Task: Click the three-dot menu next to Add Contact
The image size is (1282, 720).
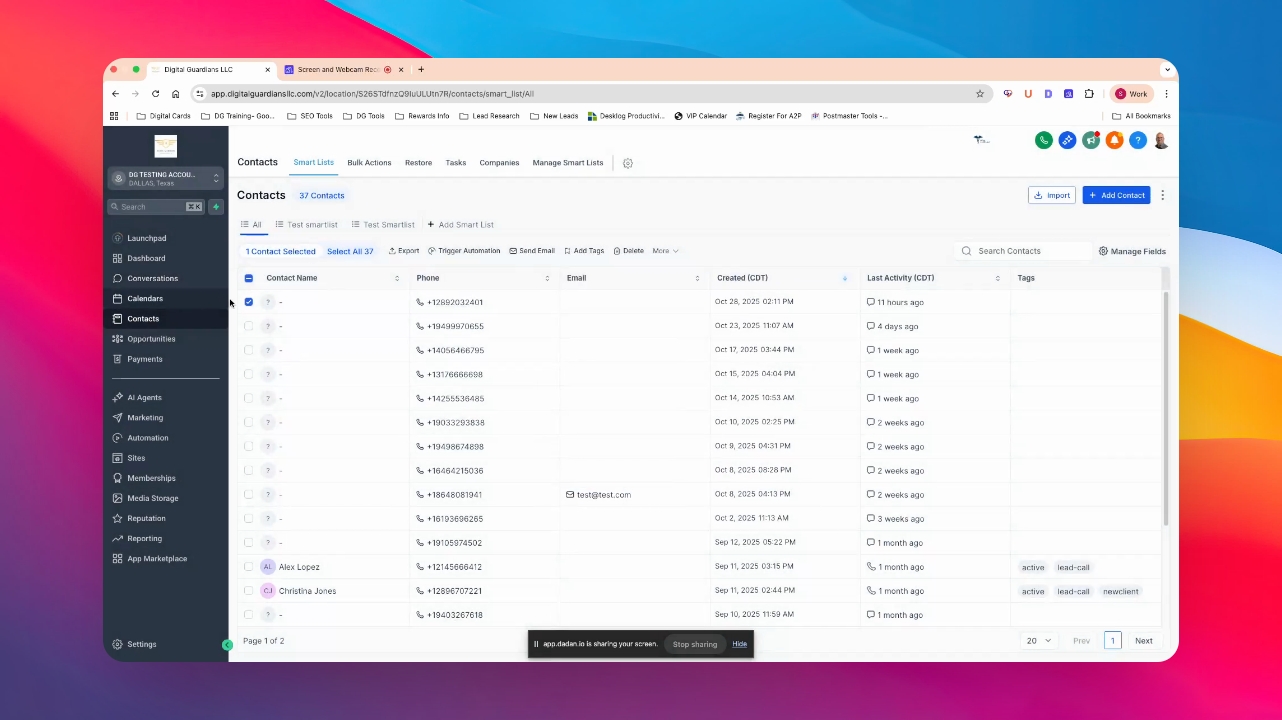Action: (1162, 195)
